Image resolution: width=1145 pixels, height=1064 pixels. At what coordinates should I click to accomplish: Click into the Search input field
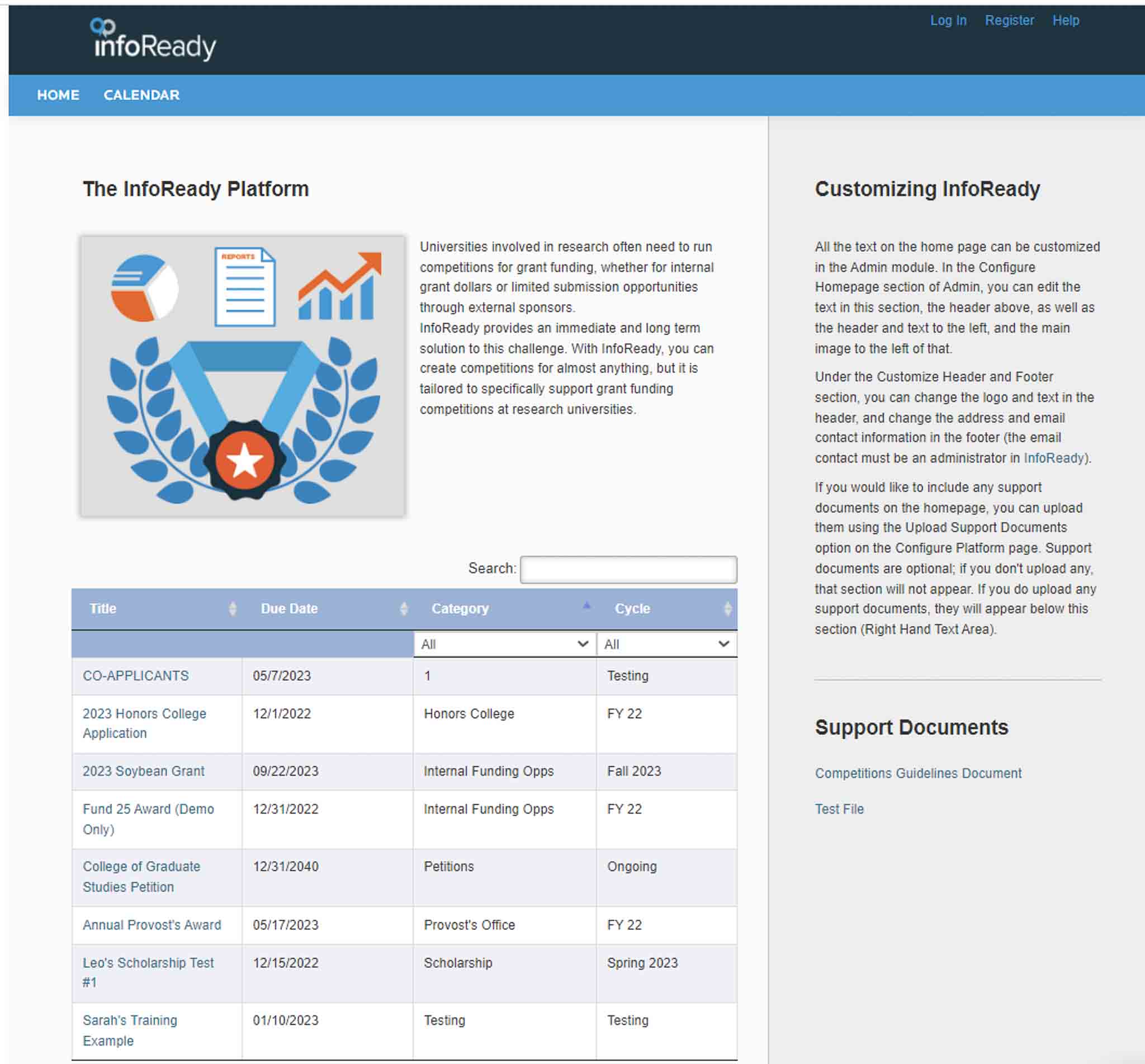[x=628, y=569]
